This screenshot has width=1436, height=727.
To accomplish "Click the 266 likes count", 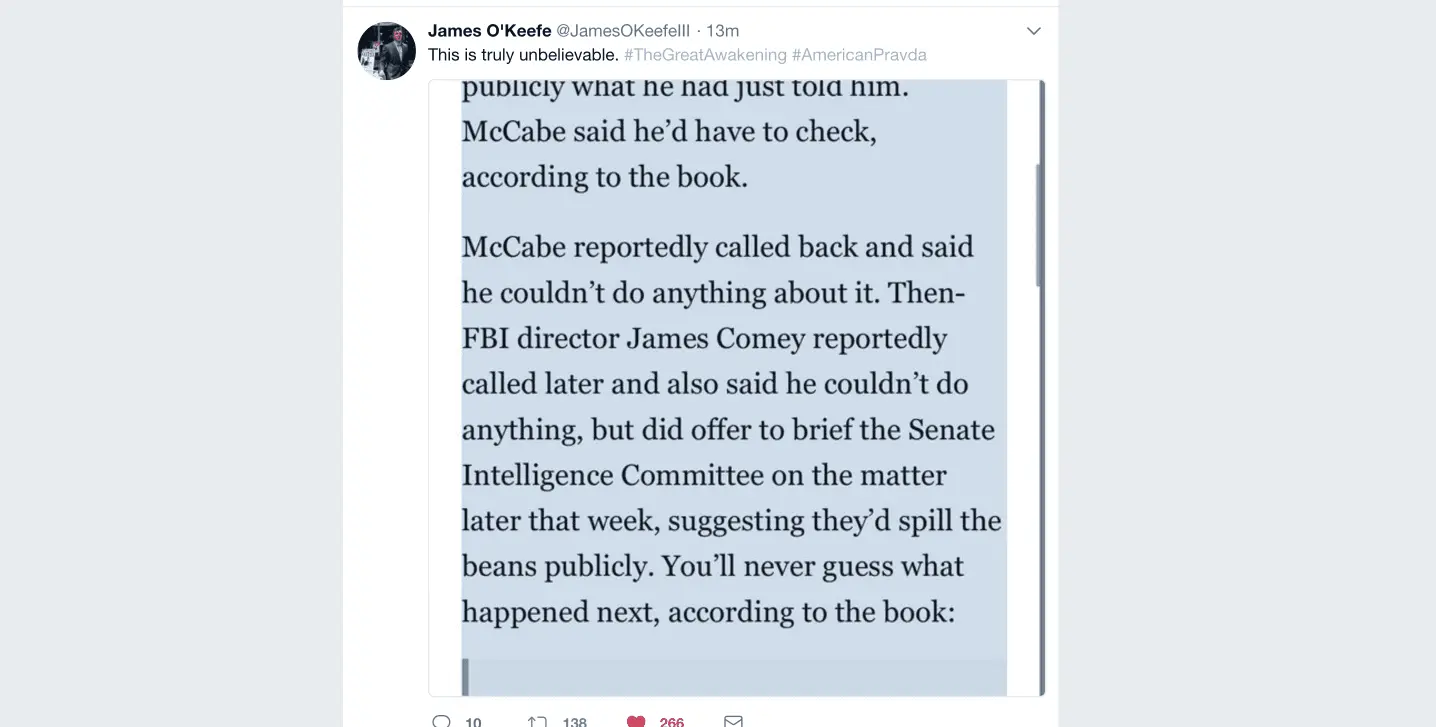I will click(x=672, y=722).
